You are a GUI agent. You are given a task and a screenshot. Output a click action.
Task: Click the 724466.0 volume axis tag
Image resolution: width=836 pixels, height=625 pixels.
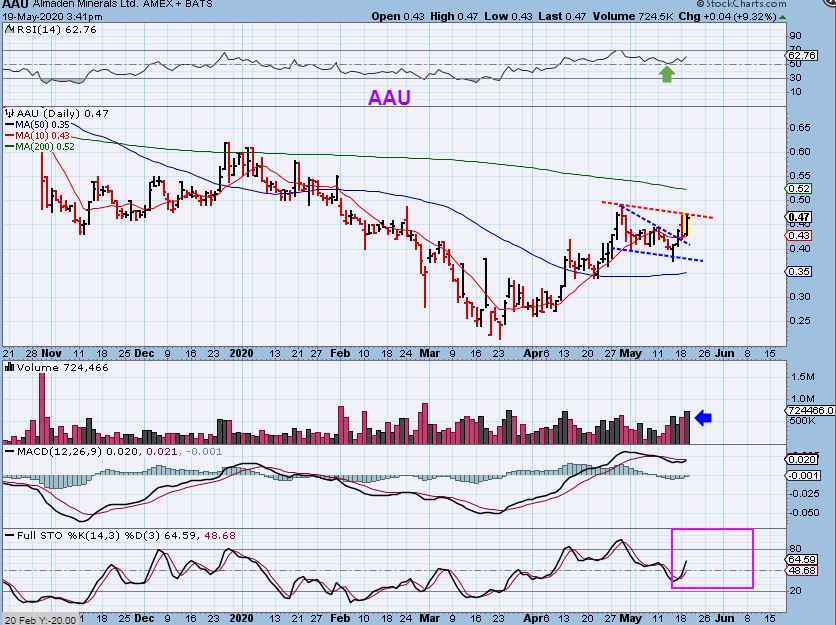(810, 410)
